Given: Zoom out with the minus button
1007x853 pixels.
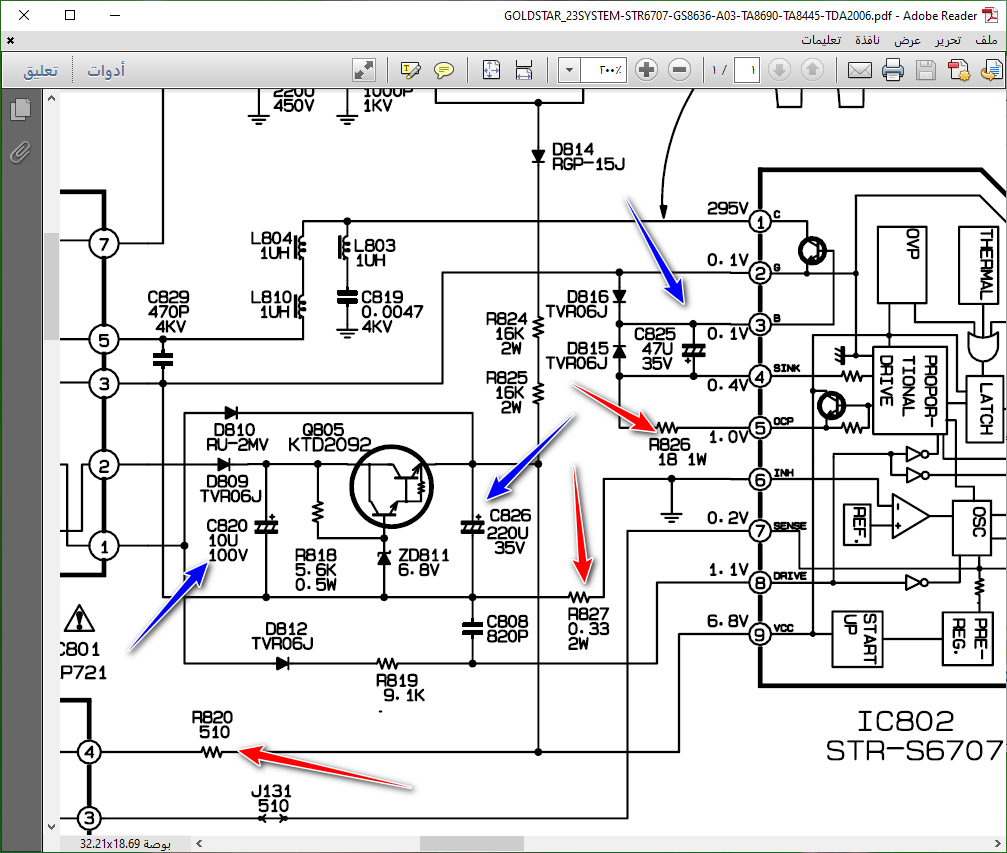Looking at the screenshot, I should (679, 69).
